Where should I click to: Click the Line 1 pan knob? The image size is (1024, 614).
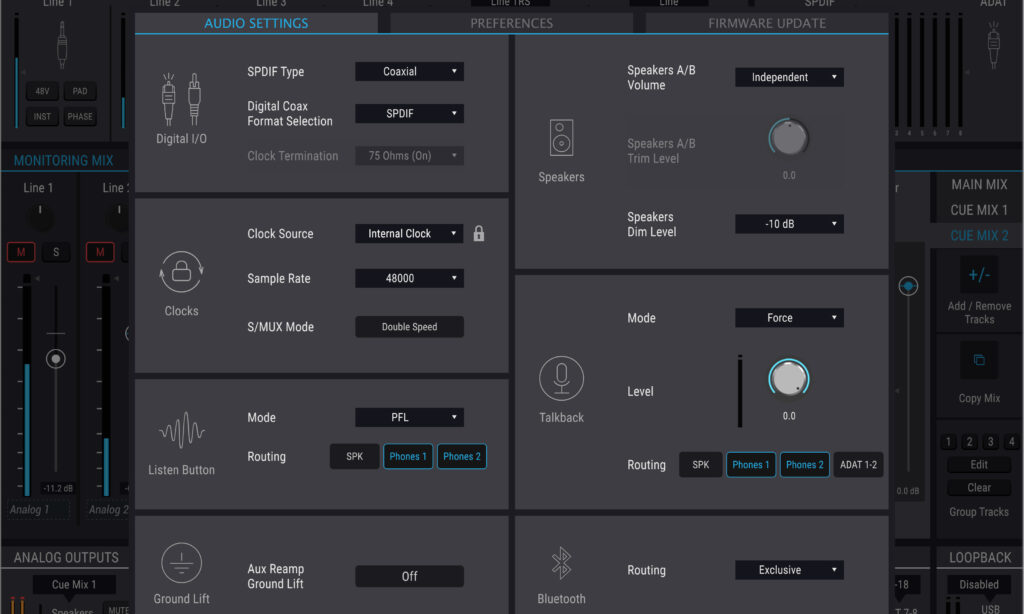40,215
